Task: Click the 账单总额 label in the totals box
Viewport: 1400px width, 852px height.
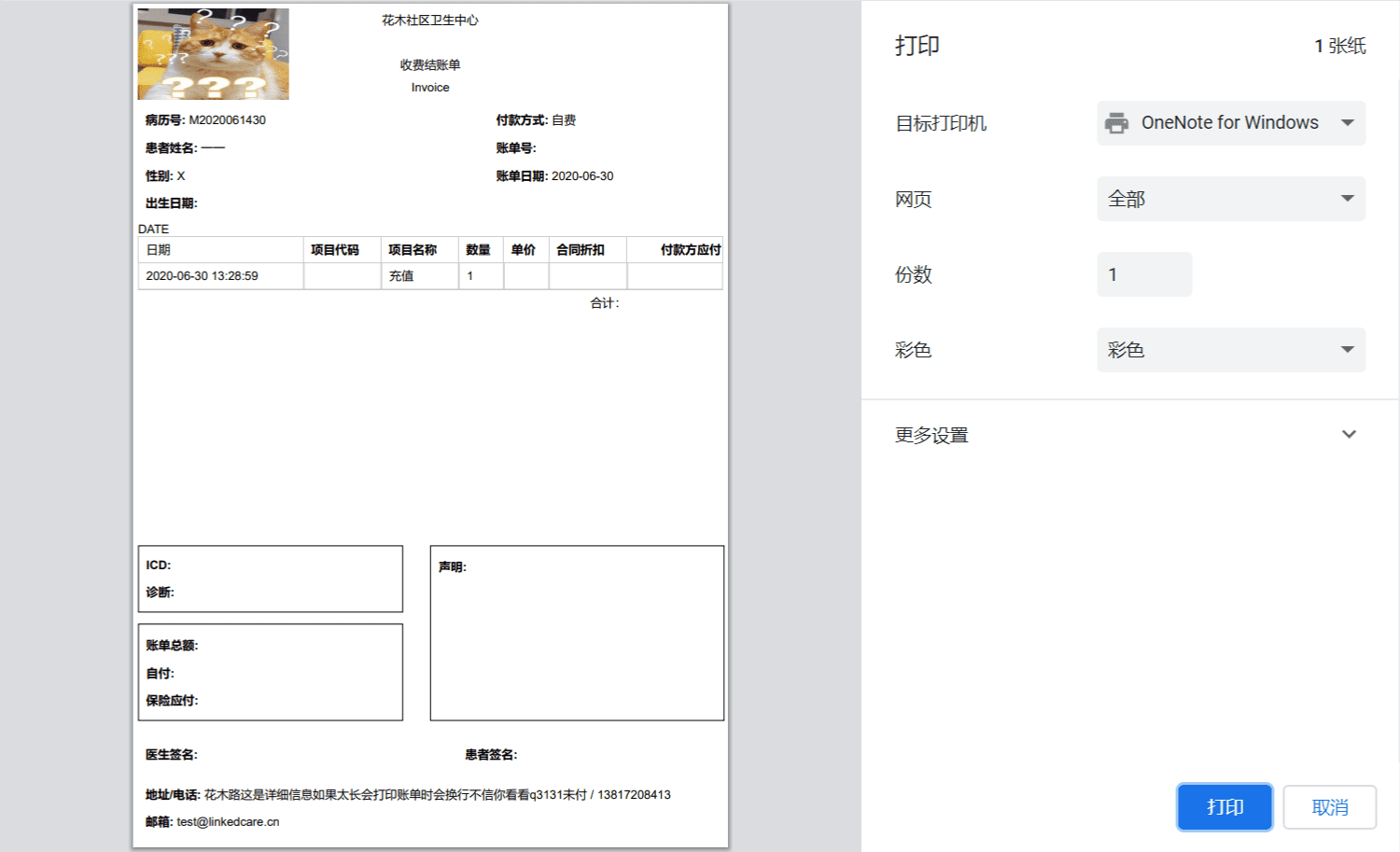Action: click(x=172, y=646)
